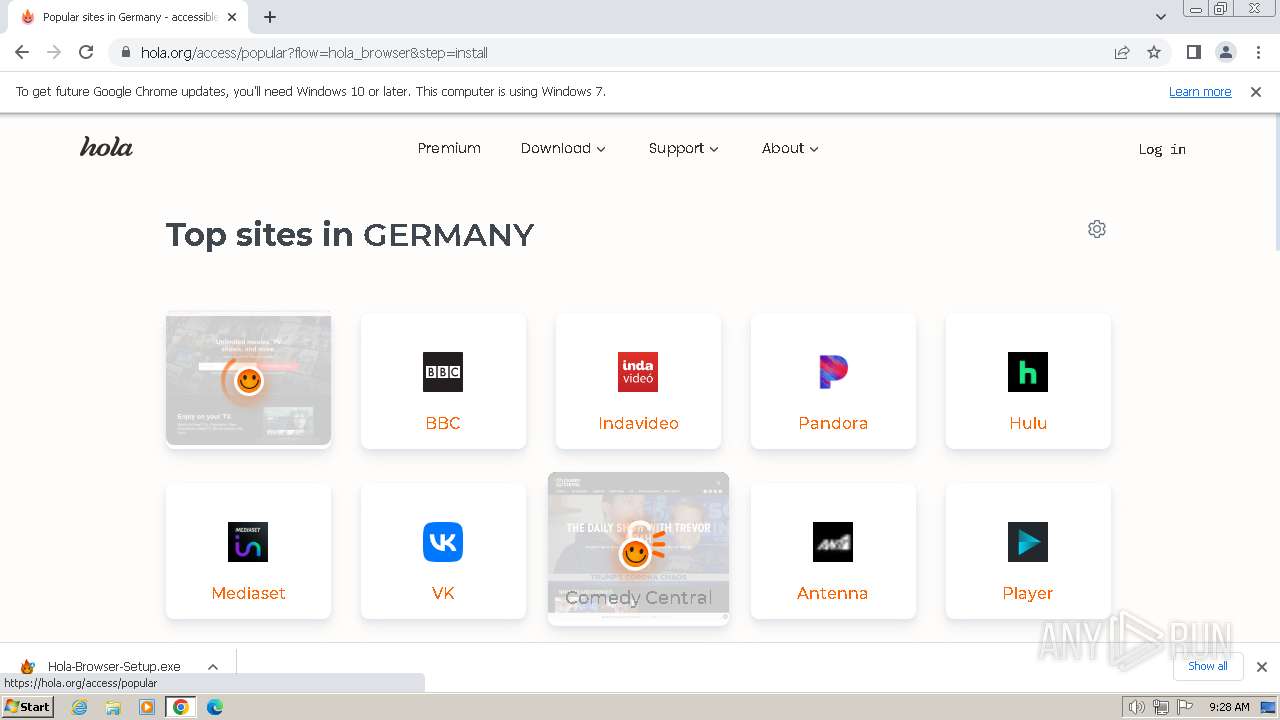The width and height of the screenshot is (1280, 720).
Task: Click the hola logo
Action: click(x=106, y=148)
